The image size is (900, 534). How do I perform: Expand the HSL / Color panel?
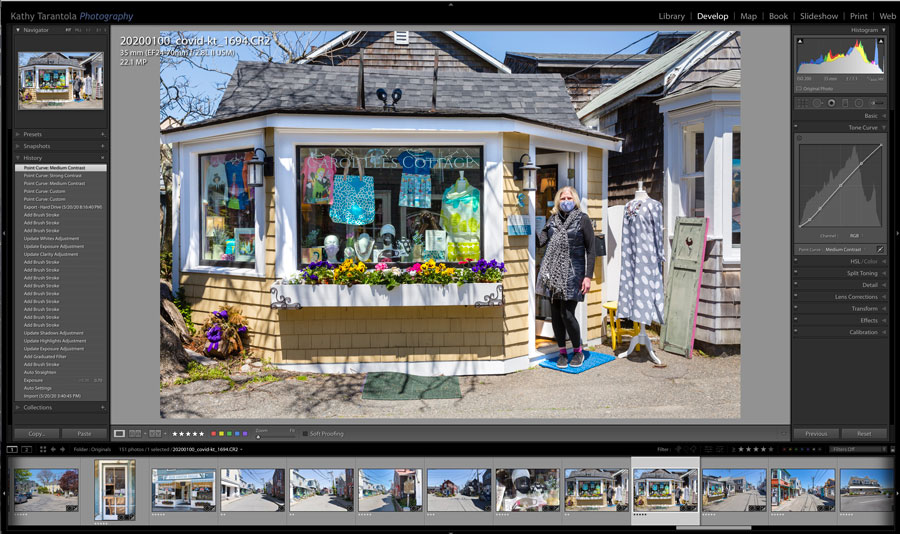click(860, 260)
